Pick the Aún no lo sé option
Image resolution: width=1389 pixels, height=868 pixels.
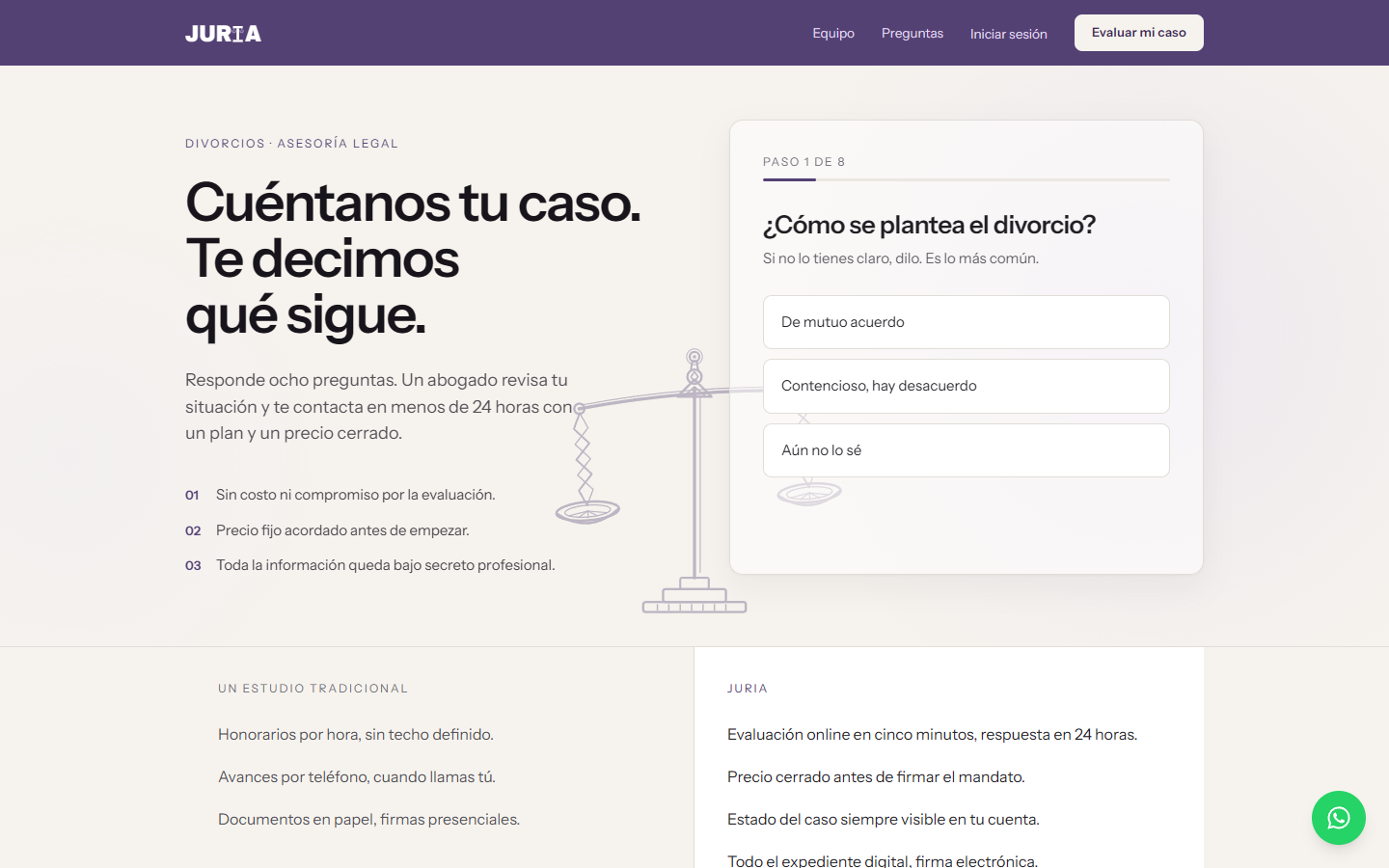click(x=967, y=450)
